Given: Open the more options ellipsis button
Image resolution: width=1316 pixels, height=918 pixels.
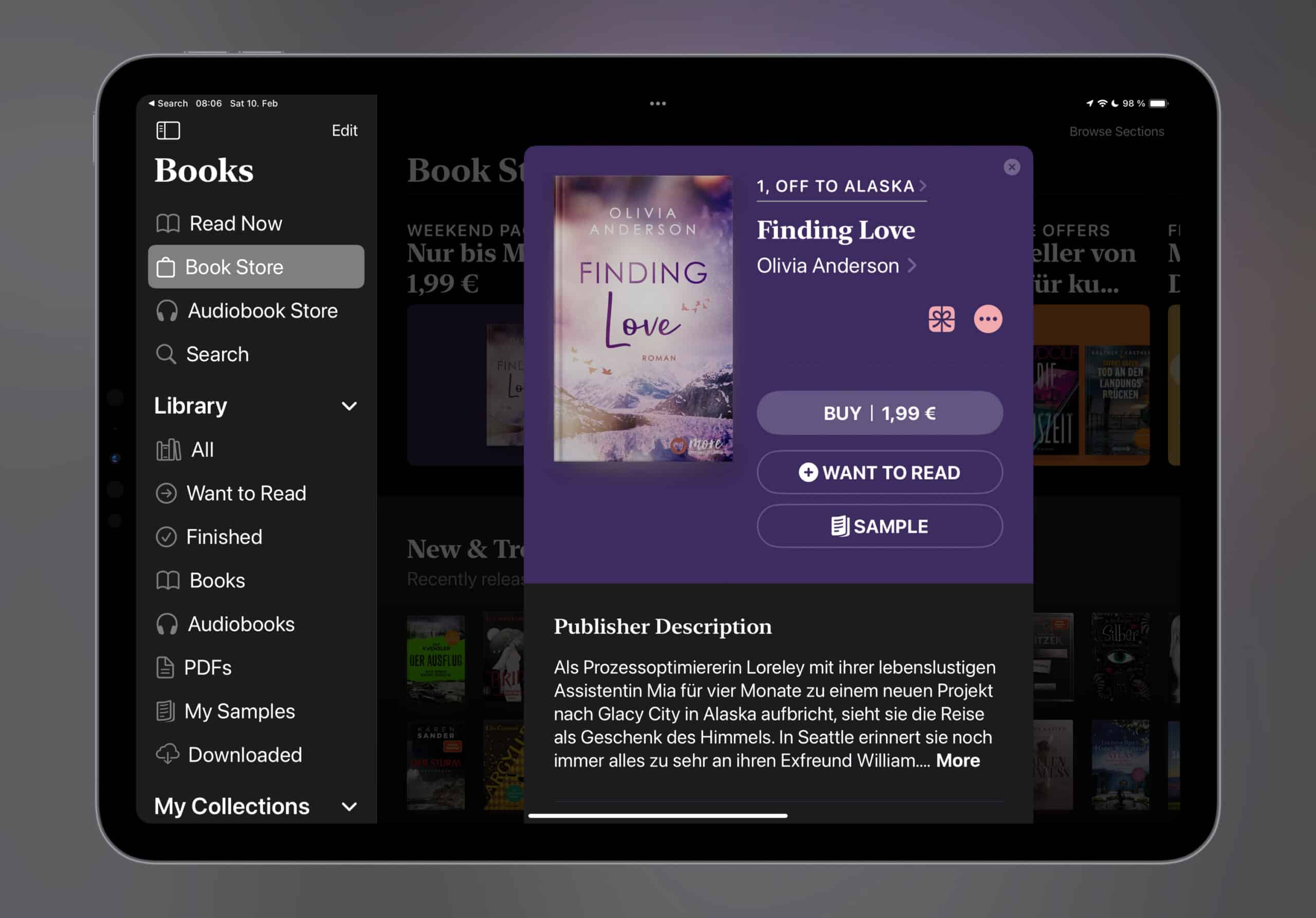Looking at the screenshot, I should [988, 319].
